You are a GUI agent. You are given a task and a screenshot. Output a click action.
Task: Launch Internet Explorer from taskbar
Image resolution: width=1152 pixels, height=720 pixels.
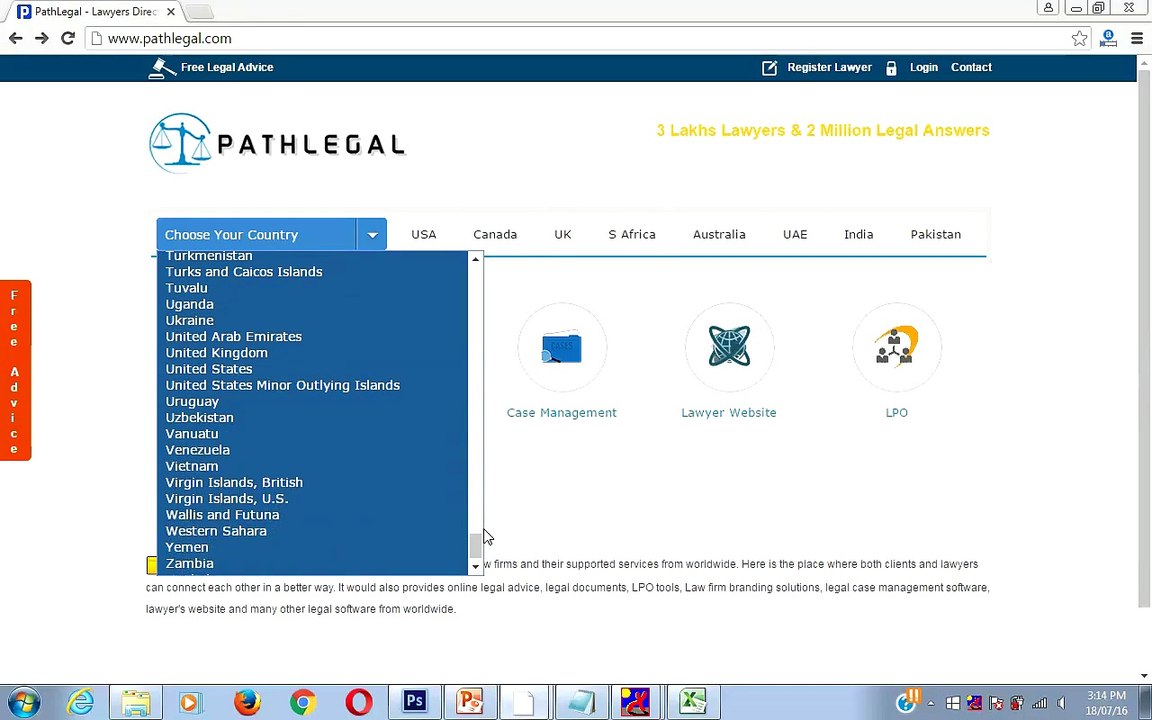point(80,702)
